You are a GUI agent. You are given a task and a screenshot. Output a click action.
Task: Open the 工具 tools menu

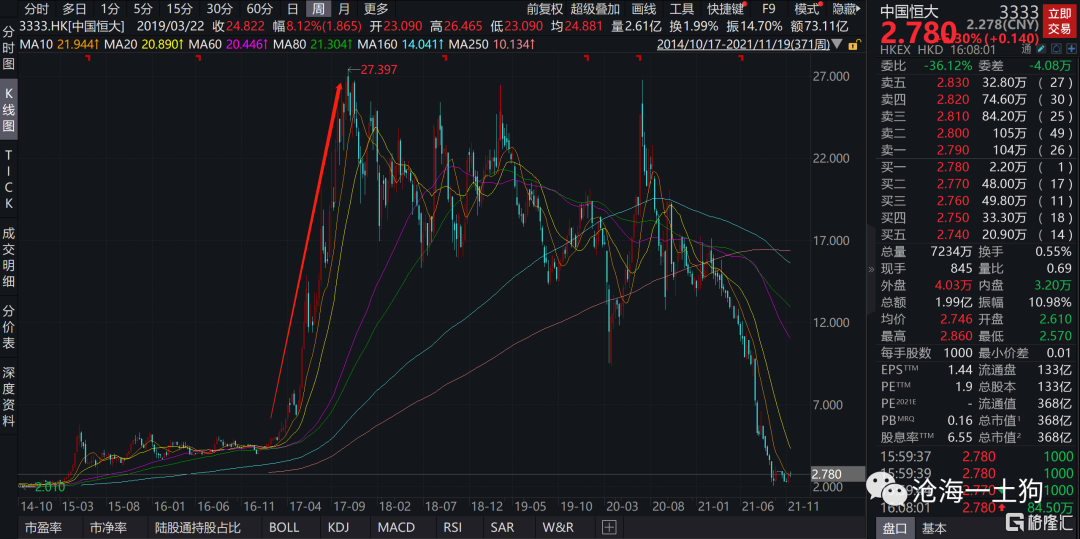(x=681, y=8)
